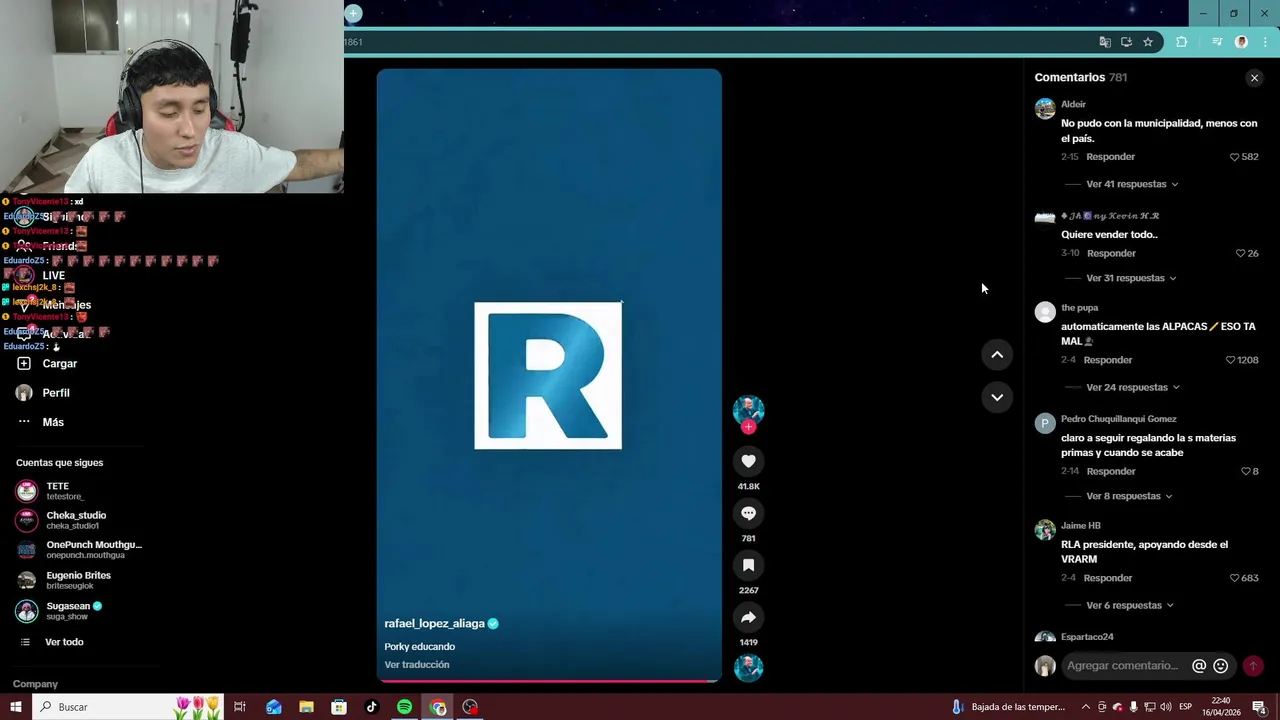Like the 'Quiere vender todo..' comment
Viewport: 1280px width, 720px height.
coord(1240,254)
